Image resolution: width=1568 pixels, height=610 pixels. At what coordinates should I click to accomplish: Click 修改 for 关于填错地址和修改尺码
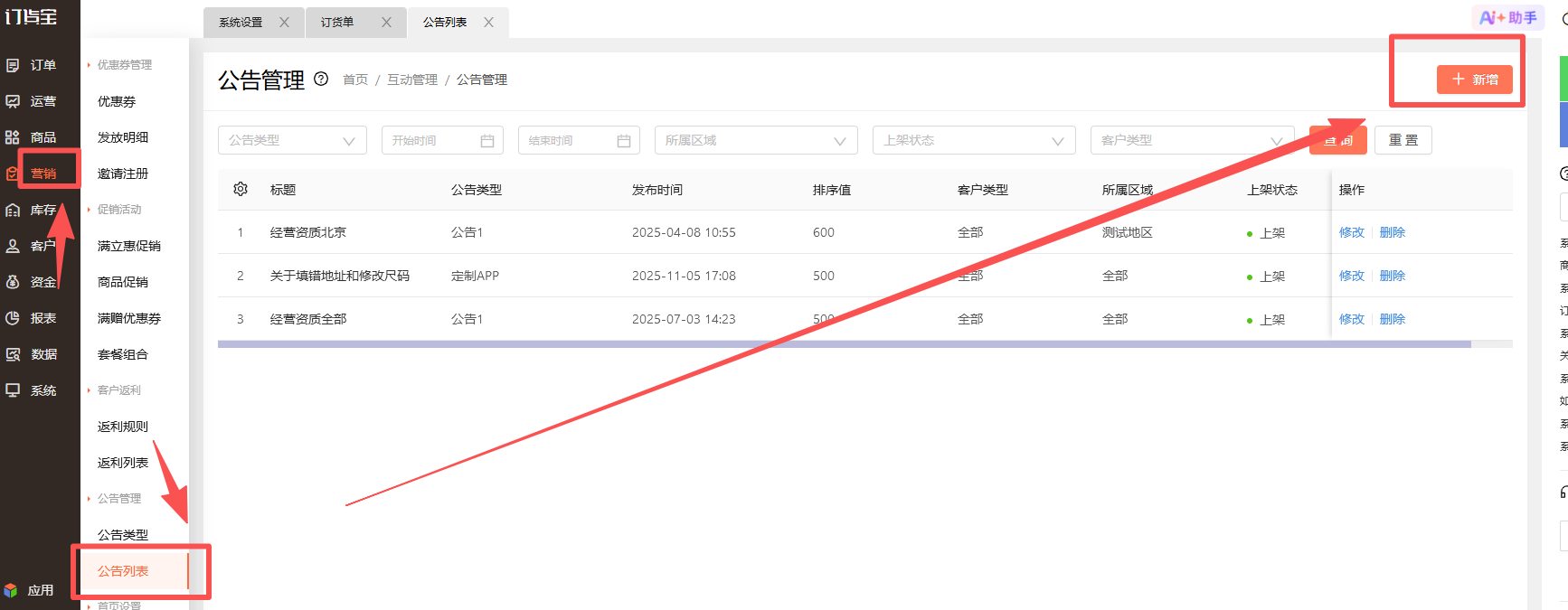coord(1352,276)
